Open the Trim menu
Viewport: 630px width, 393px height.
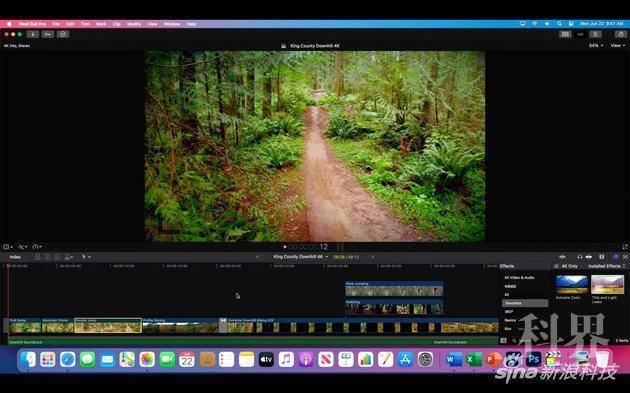[x=85, y=24]
